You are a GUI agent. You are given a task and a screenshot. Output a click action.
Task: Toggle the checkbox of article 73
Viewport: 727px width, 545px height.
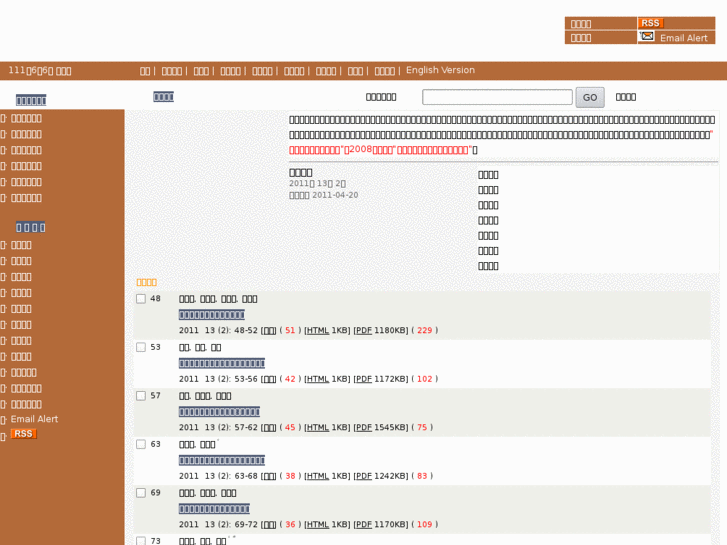pyautogui.click(x=141, y=541)
